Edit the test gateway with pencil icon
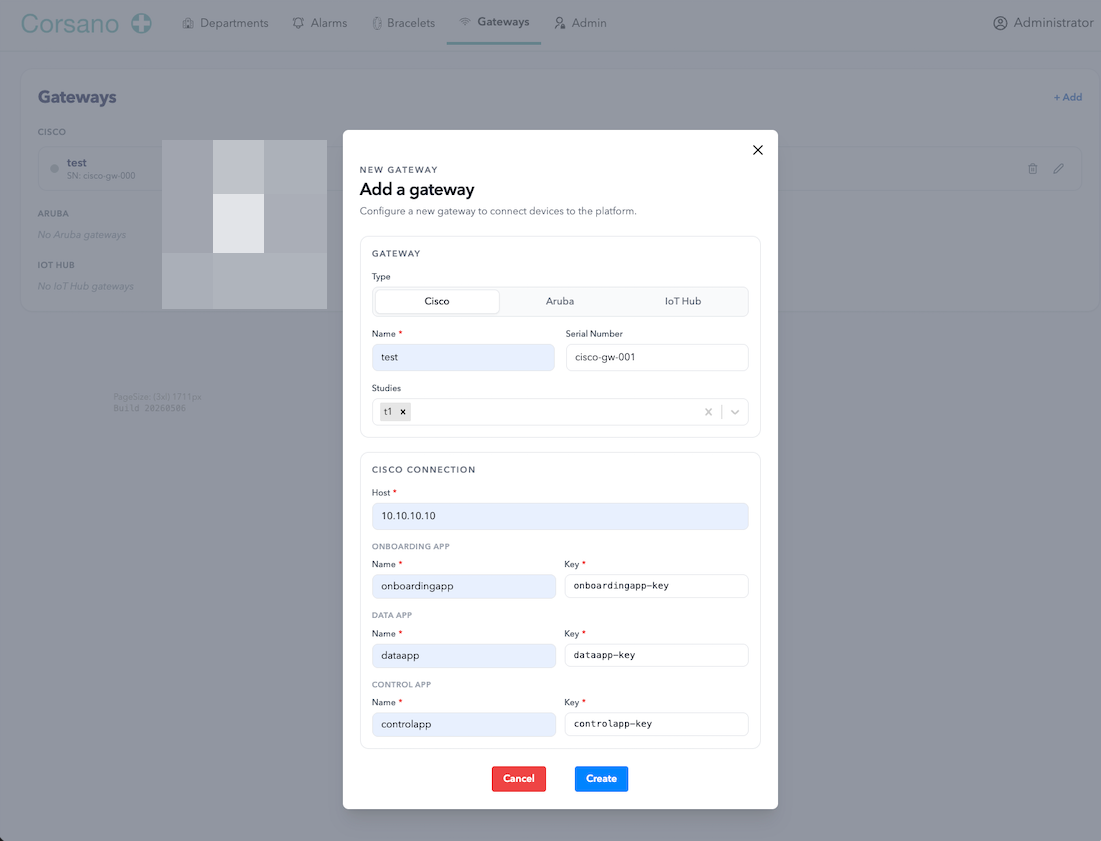This screenshot has height=841, width=1101. point(1058,168)
